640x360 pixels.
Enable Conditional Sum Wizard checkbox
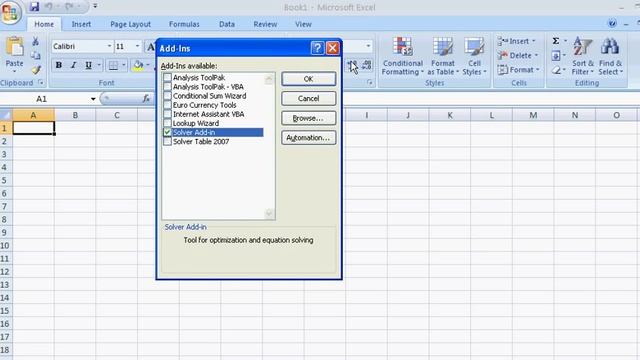pyautogui.click(x=167, y=96)
